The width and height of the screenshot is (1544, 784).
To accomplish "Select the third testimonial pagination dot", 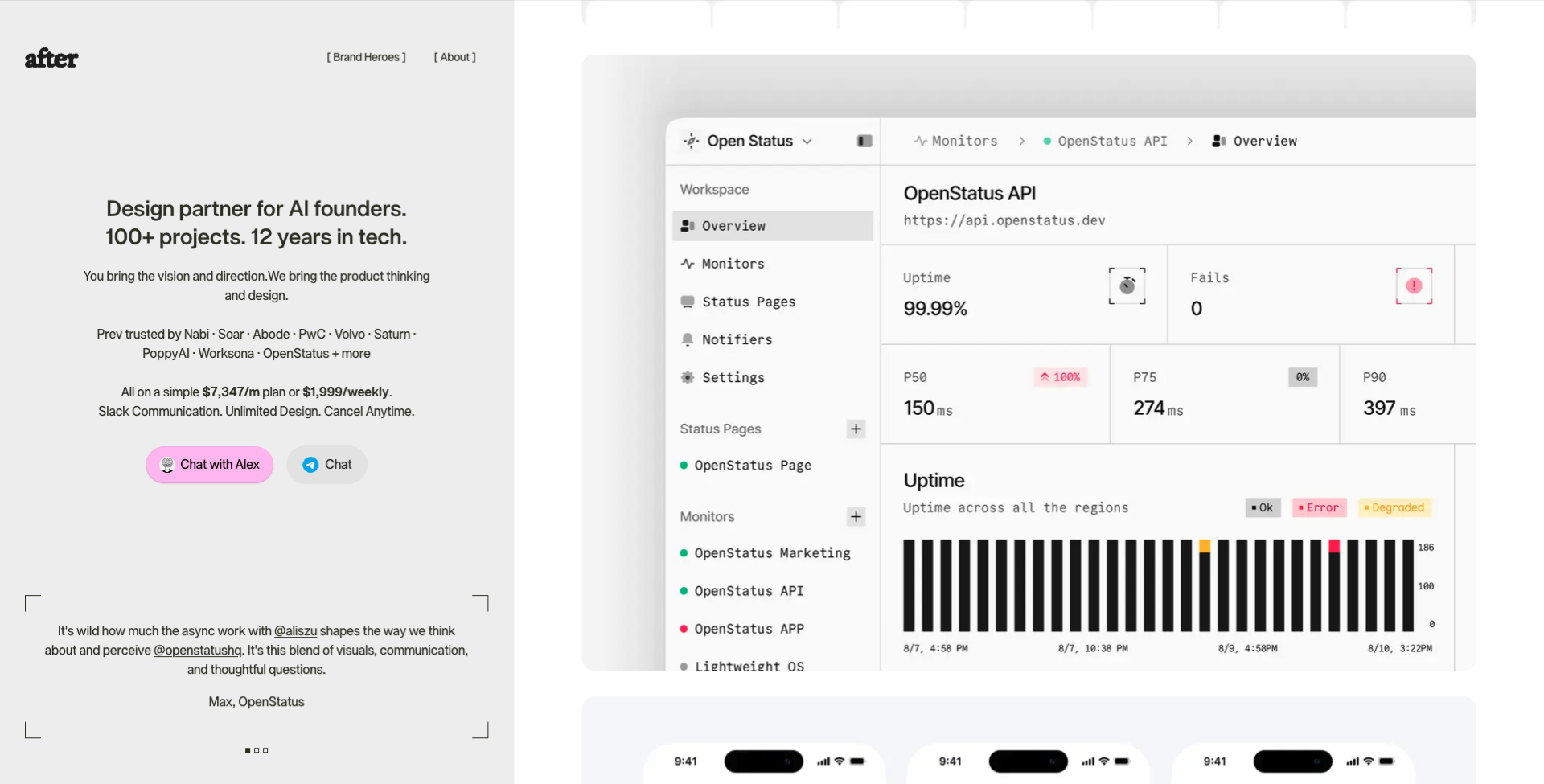I will 265,750.
